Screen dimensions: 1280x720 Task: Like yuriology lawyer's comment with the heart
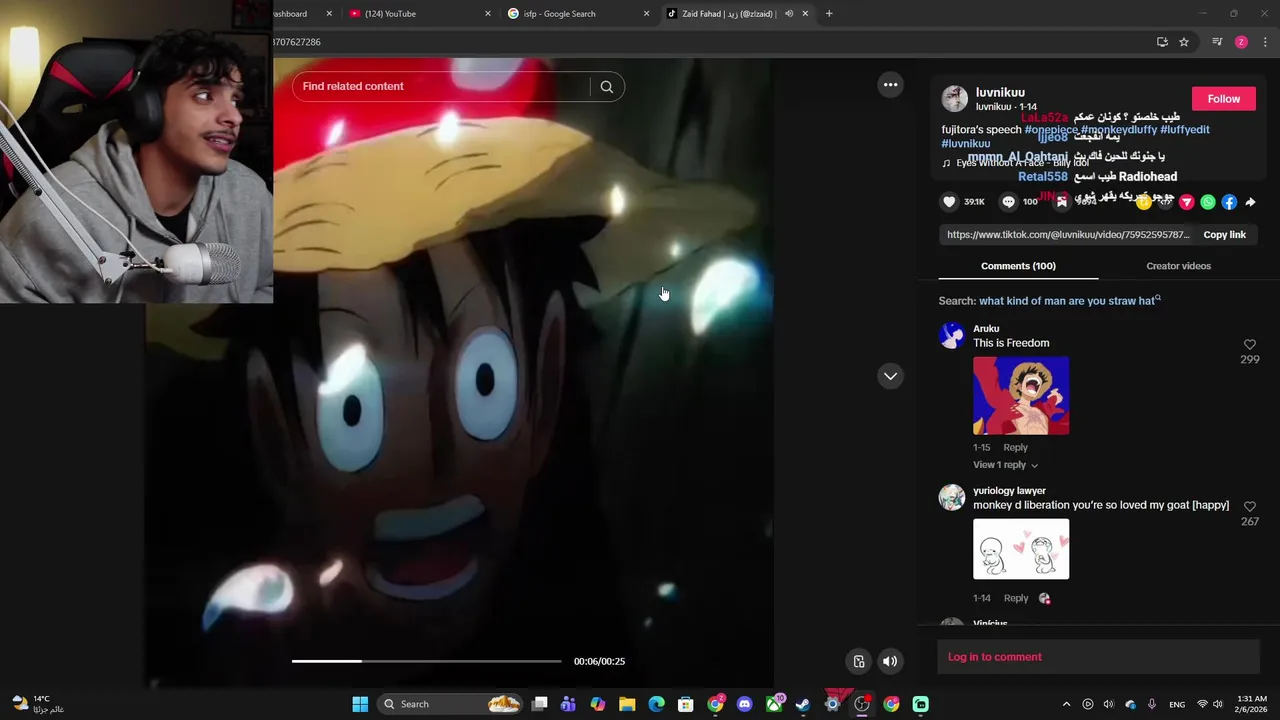pyautogui.click(x=1249, y=507)
